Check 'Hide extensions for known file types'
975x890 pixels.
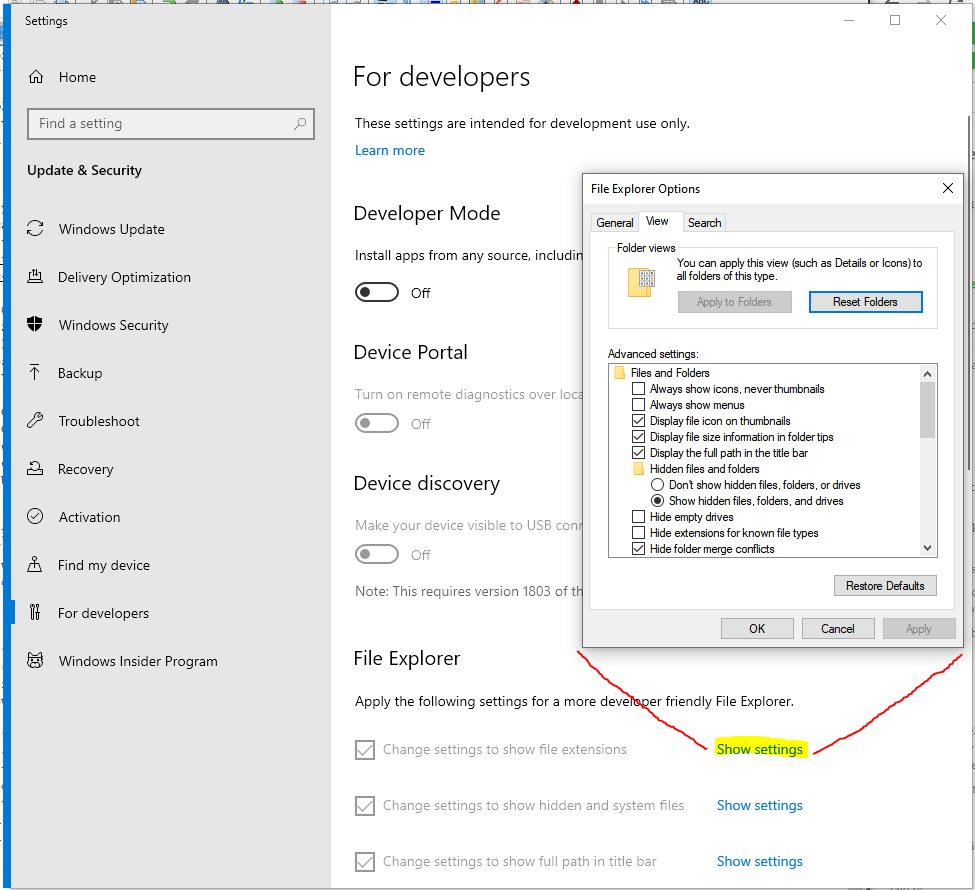(638, 533)
